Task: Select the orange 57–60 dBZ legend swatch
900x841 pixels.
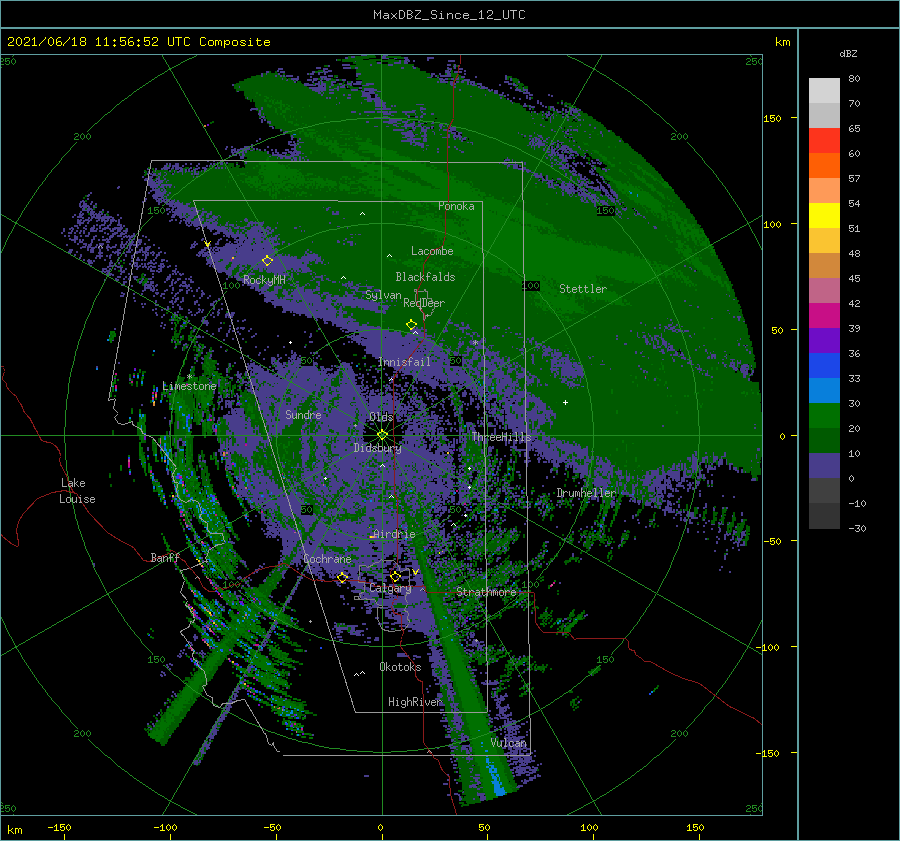Action: click(x=824, y=165)
